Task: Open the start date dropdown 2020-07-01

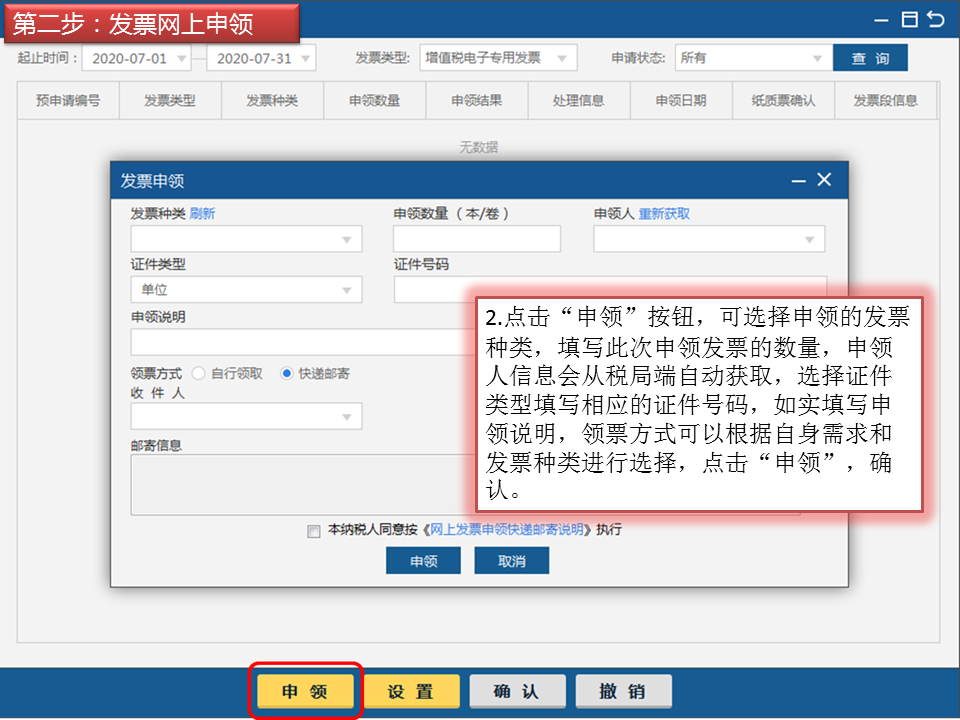Action: 137,58
